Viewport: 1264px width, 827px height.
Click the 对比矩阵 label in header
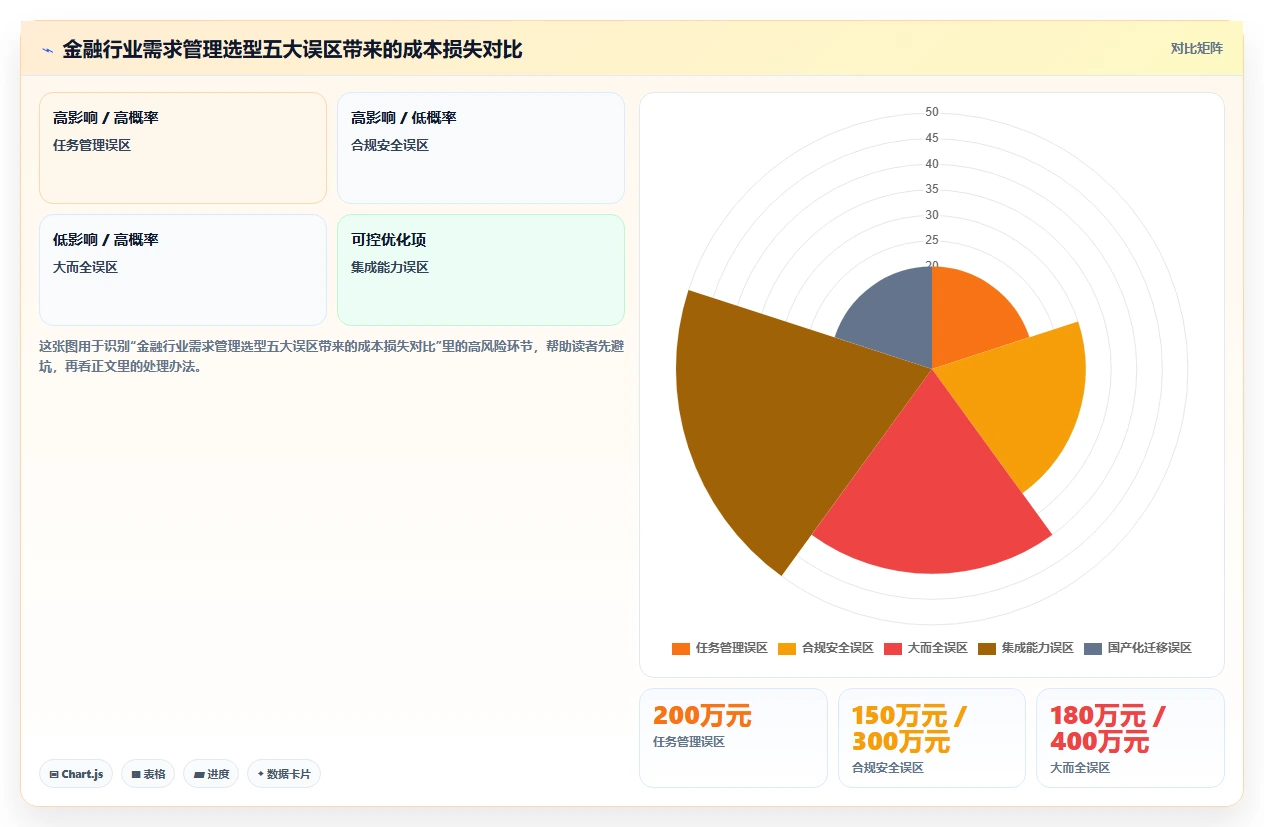pyautogui.click(x=1196, y=48)
